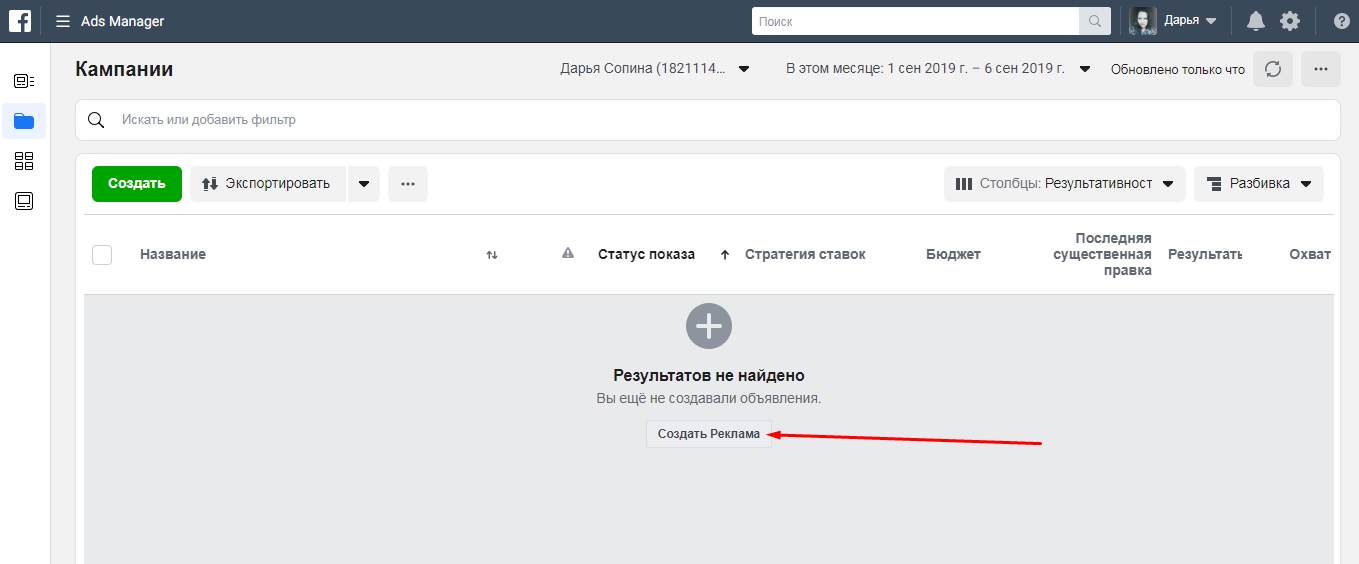Click the green Создать button
1359x564 pixels.
point(137,184)
